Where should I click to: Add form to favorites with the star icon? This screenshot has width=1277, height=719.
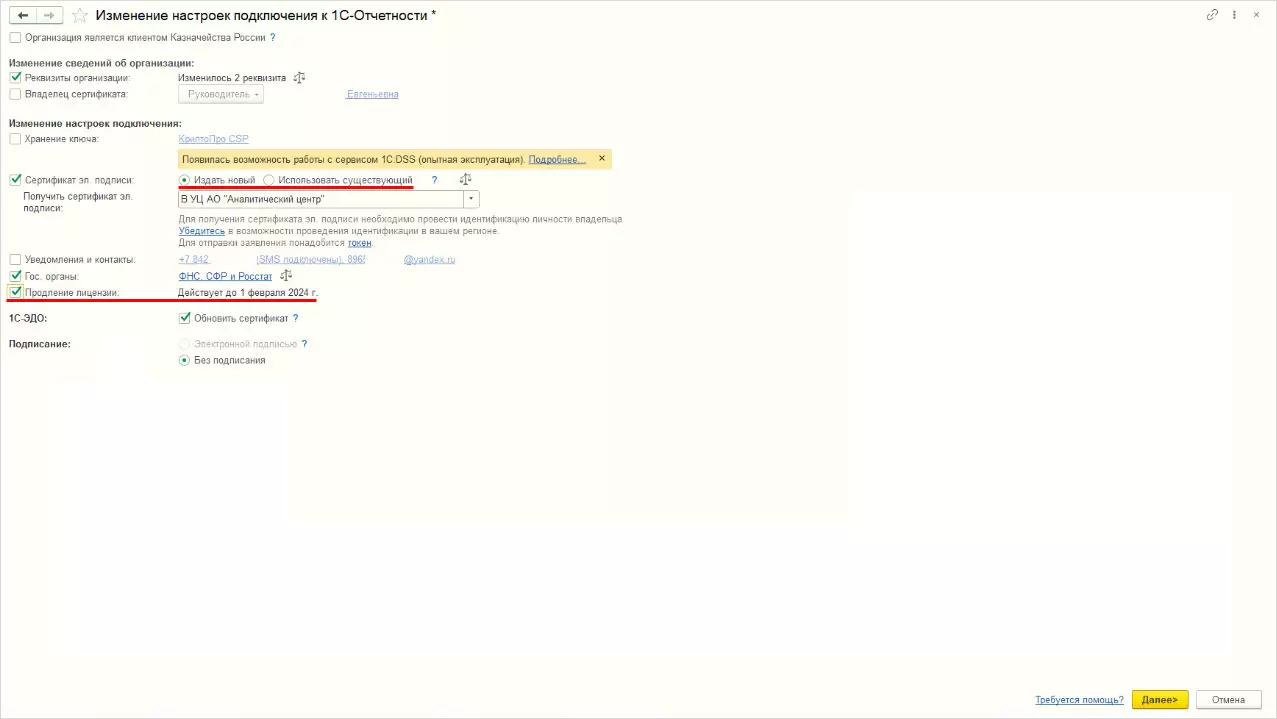click(80, 16)
